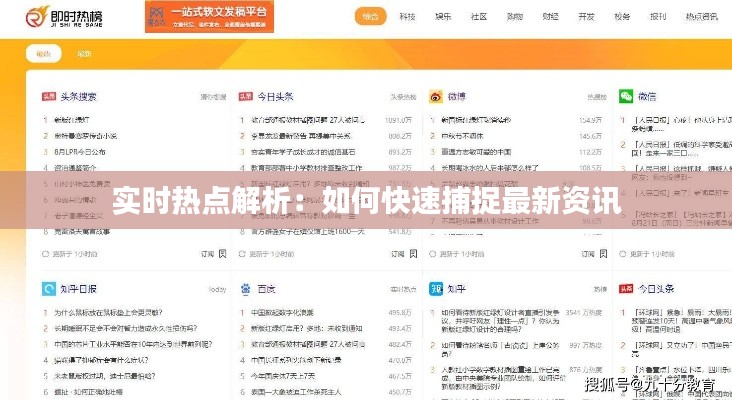Viewport: 732px width, 400px height.
Task: Refresh the 微信 card list
Action: pyautogui.click(x=622, y=254)
